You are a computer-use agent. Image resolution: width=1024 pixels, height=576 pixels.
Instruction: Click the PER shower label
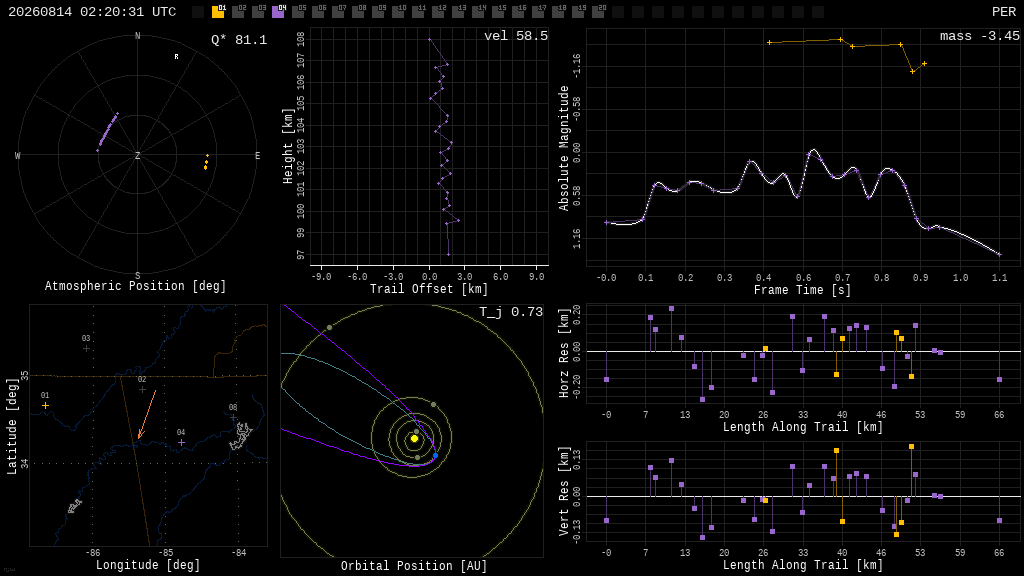click(x=1004, y=12)
